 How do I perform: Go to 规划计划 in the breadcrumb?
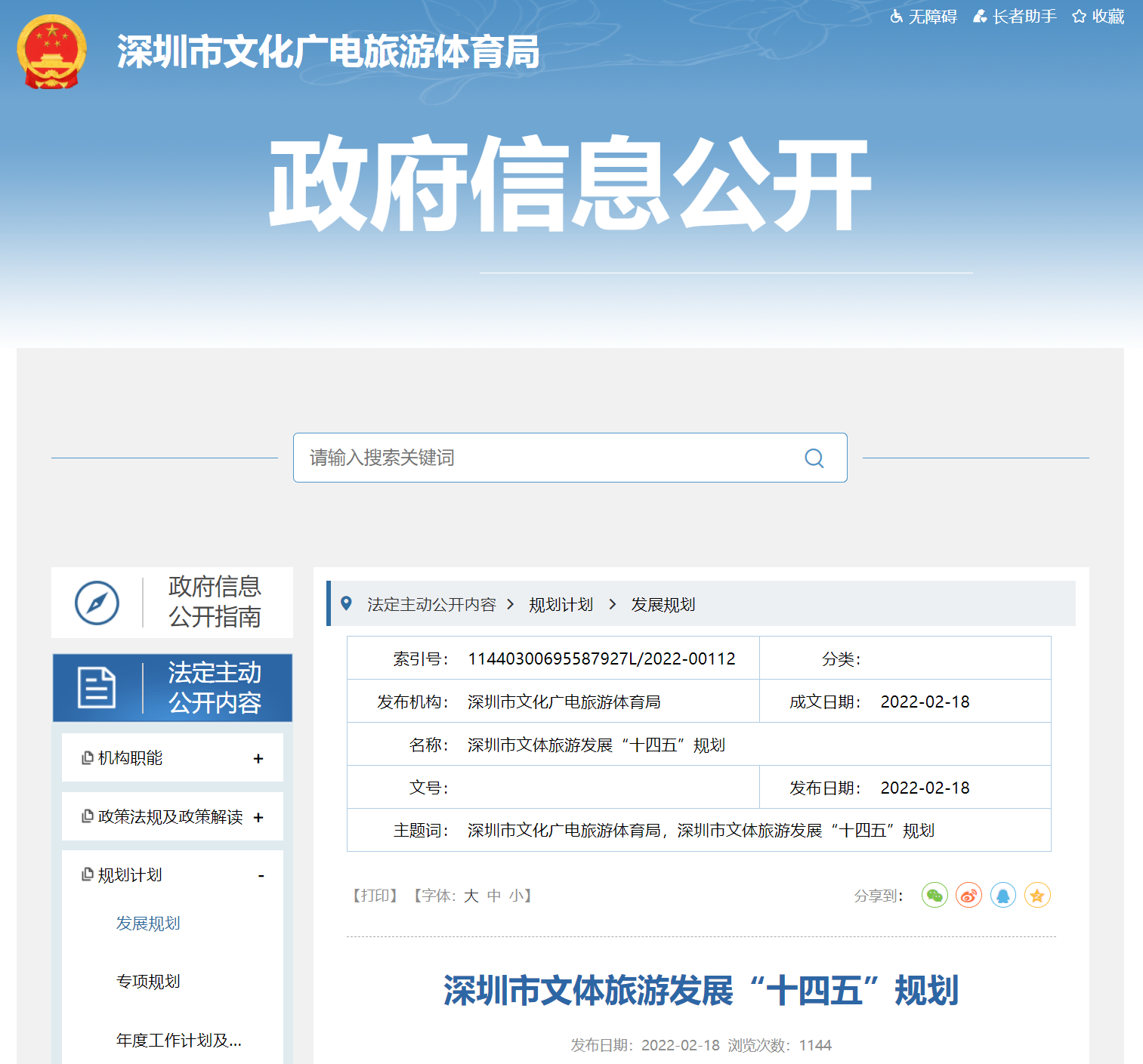click(561, 605)
